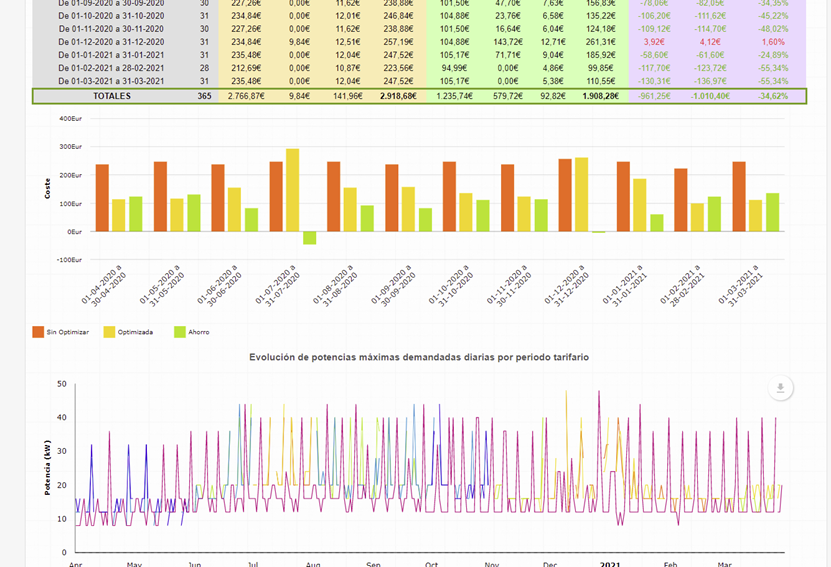This screenshot has width=831, height=567.
Task: Select row De 01-01-2021 a 31-01-2021
Action: [419, 55]
